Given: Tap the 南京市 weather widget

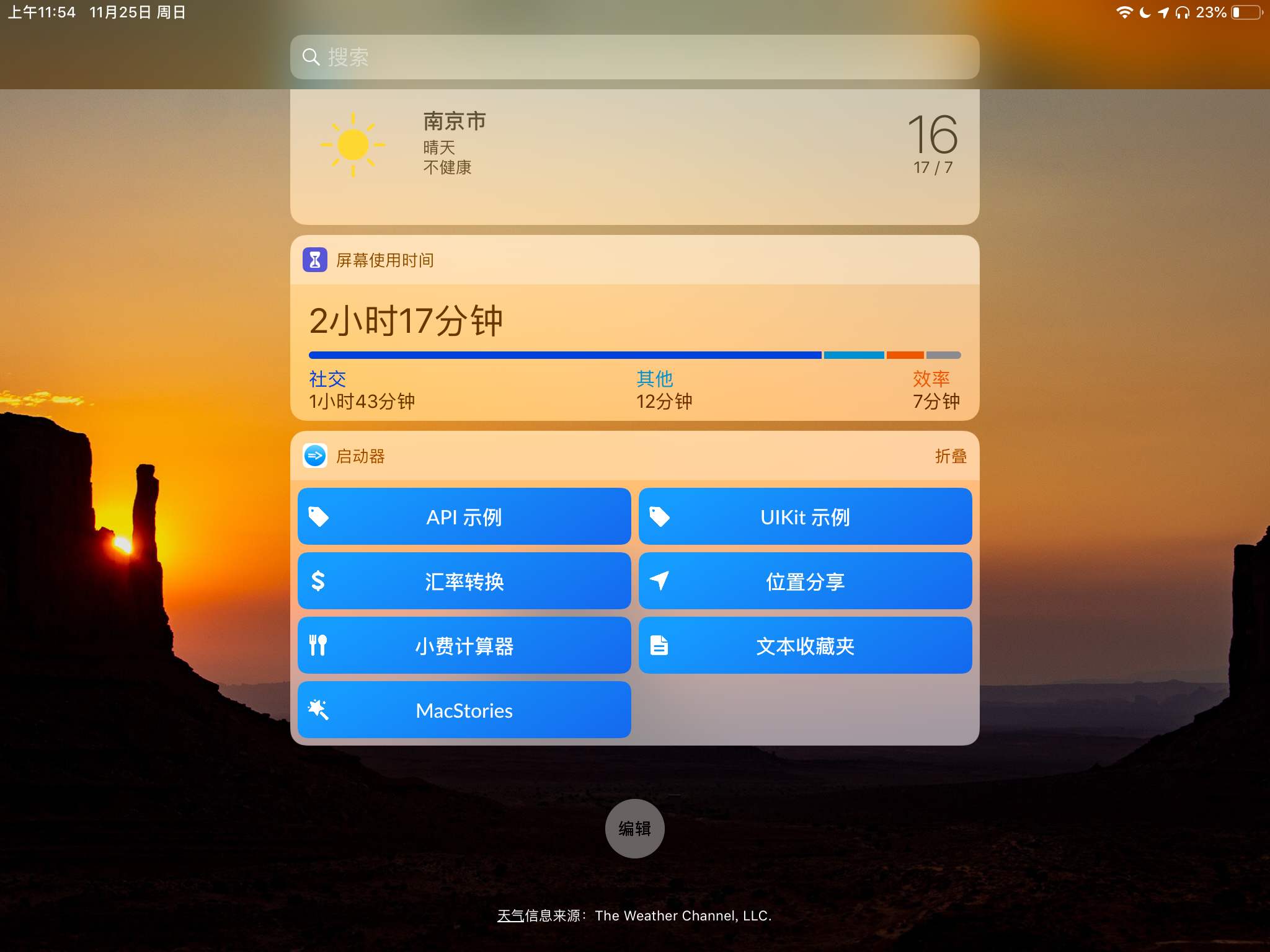Looking at the screenshot, I should coord(453,121).
